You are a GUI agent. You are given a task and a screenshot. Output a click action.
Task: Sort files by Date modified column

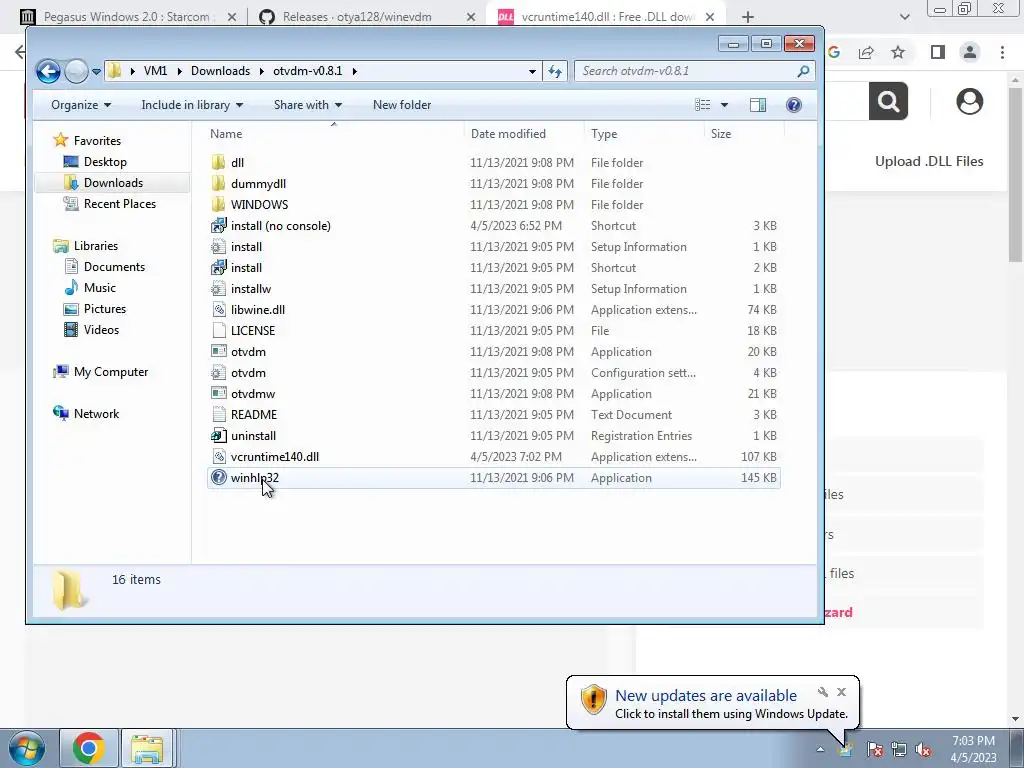coord(508,134)
